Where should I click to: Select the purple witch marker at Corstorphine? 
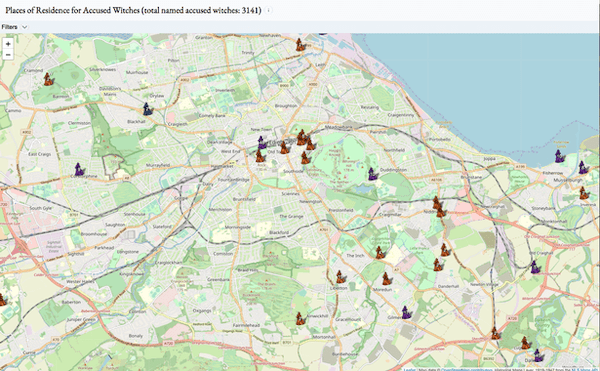[x=80, y=169]
